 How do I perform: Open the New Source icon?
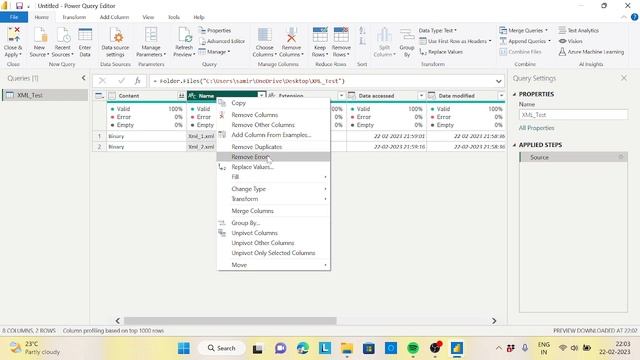click(x=40, y=35)
